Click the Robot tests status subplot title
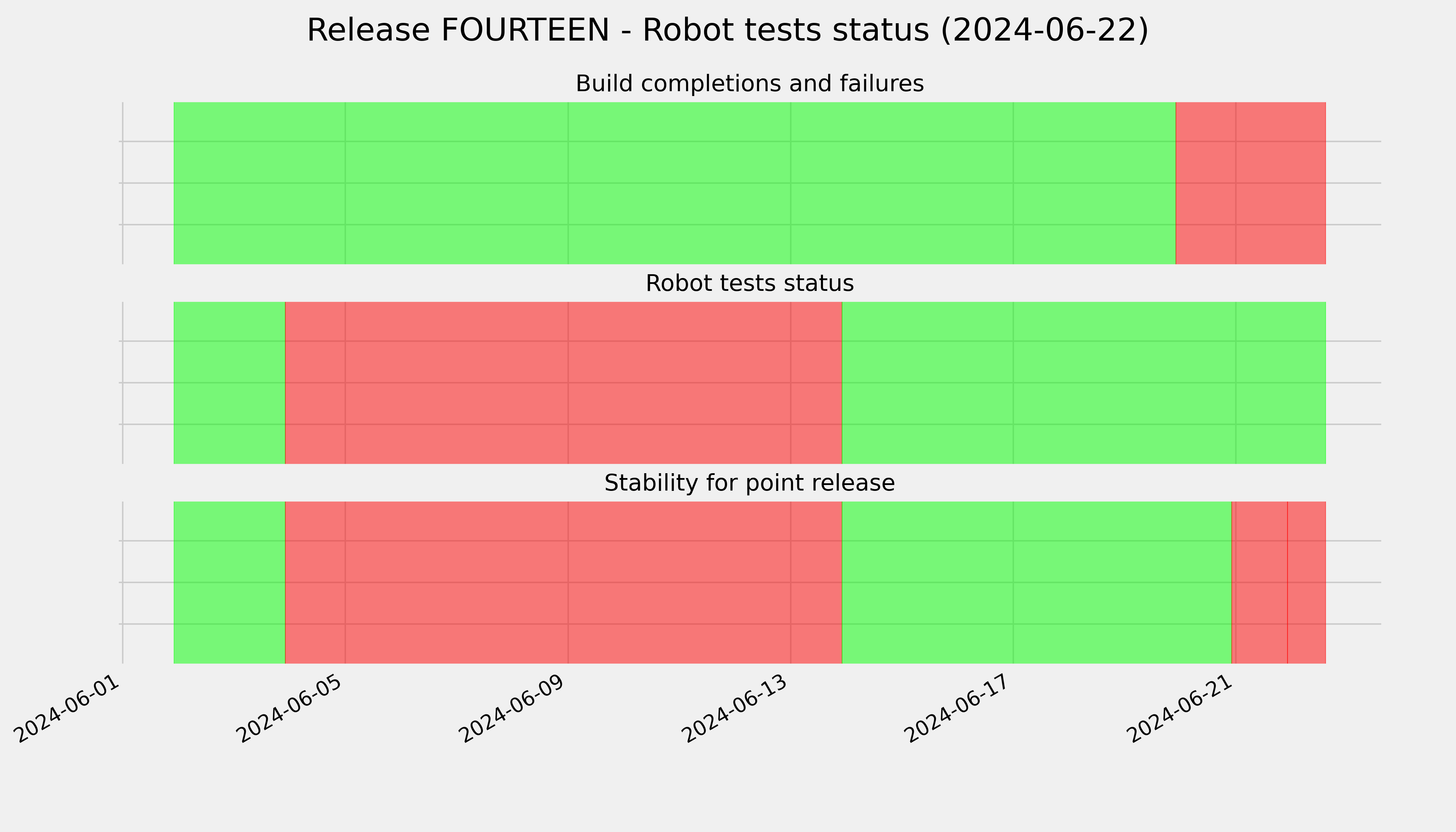Viewport: 1456px width, 832px height. [x=749, y=284]
